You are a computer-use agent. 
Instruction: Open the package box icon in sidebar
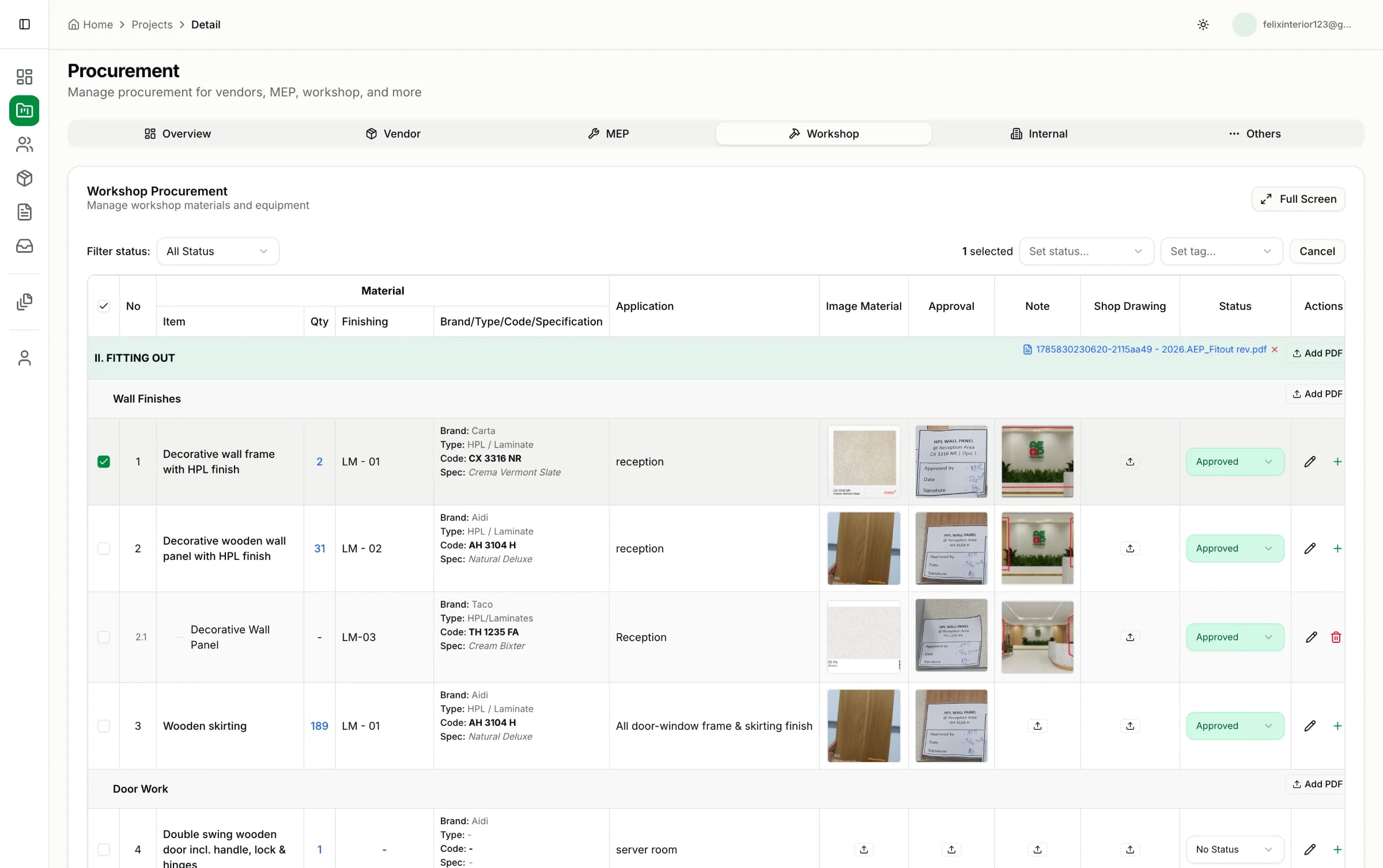(x=24, y=178)
